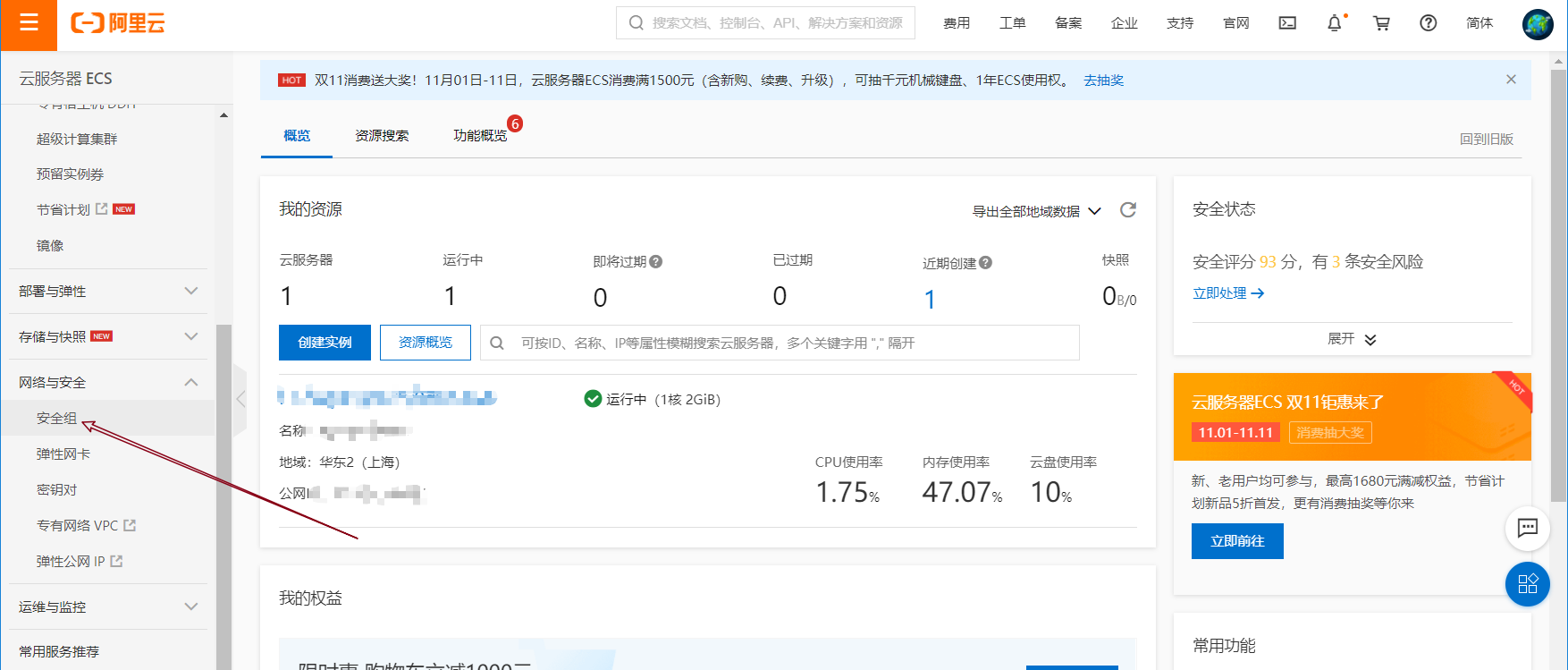
Task: Click the 立即处理 link
Action: point(1219,293)
